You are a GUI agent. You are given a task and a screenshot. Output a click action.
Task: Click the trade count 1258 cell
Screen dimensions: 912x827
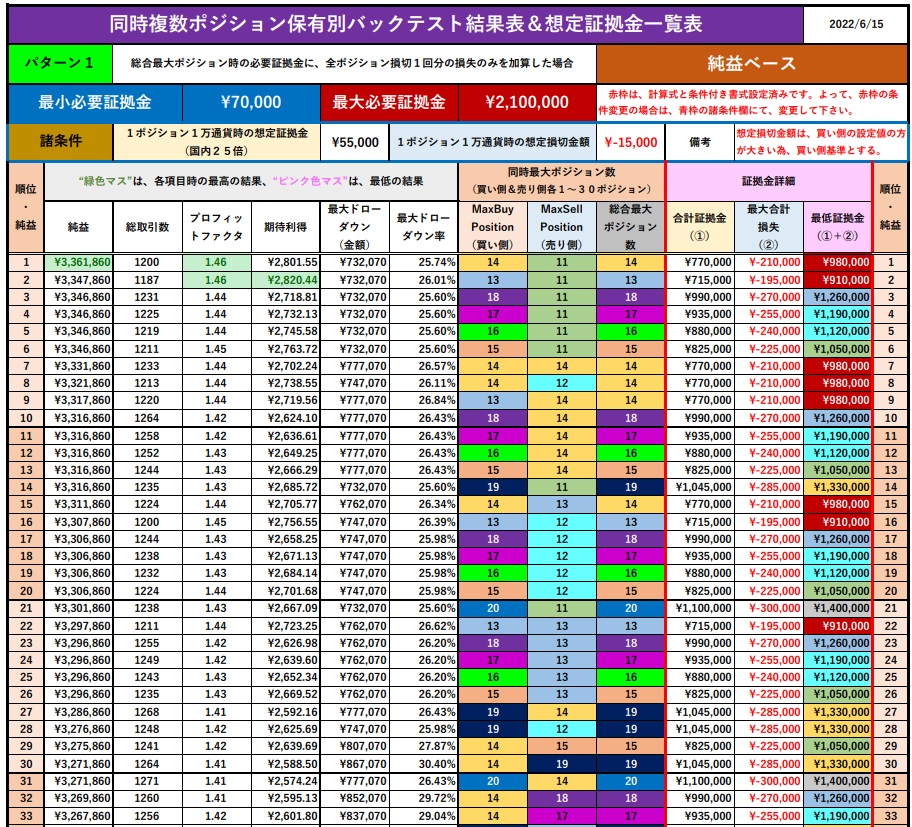click(x=148, y=436)
